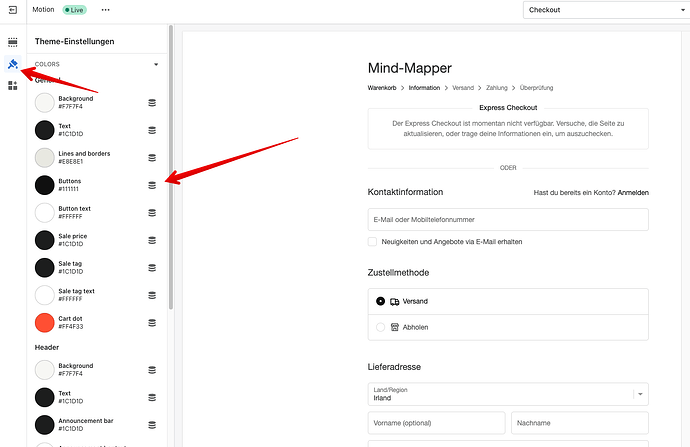Click the Vorname (optional) field
Screen dimensions: 690x447
(x=437, y=423)
